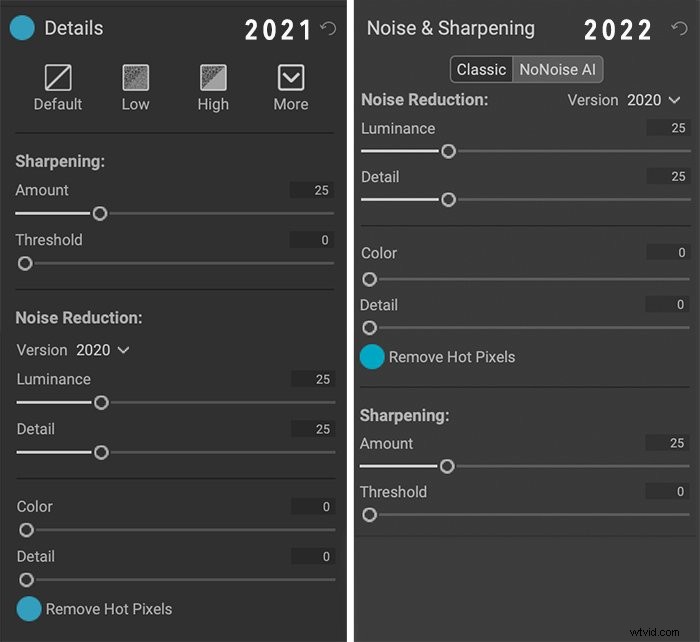Reset the Noise & Sharpening pane
This screenshot has height=642, width=700.
tap(679, 29)
